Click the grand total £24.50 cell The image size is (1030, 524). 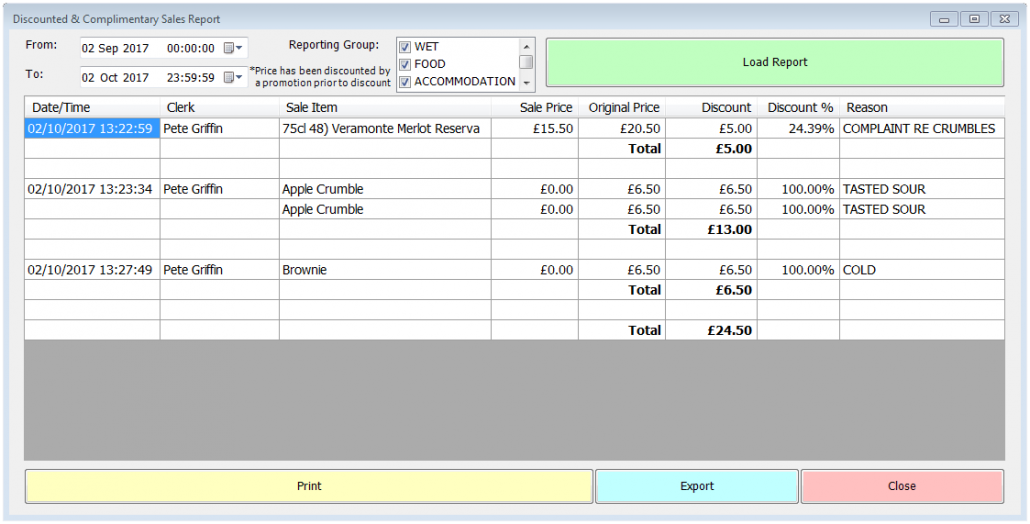point(711,330)
